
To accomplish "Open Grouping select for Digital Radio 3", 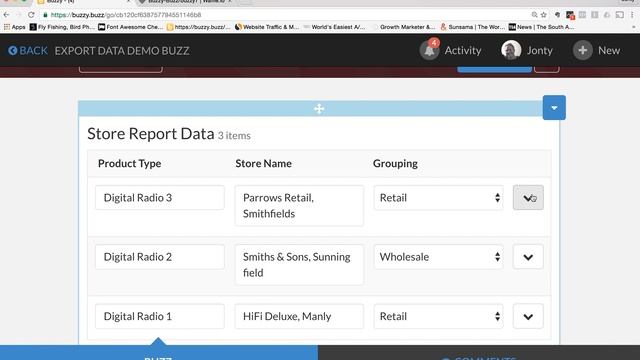I will (438, 198).
